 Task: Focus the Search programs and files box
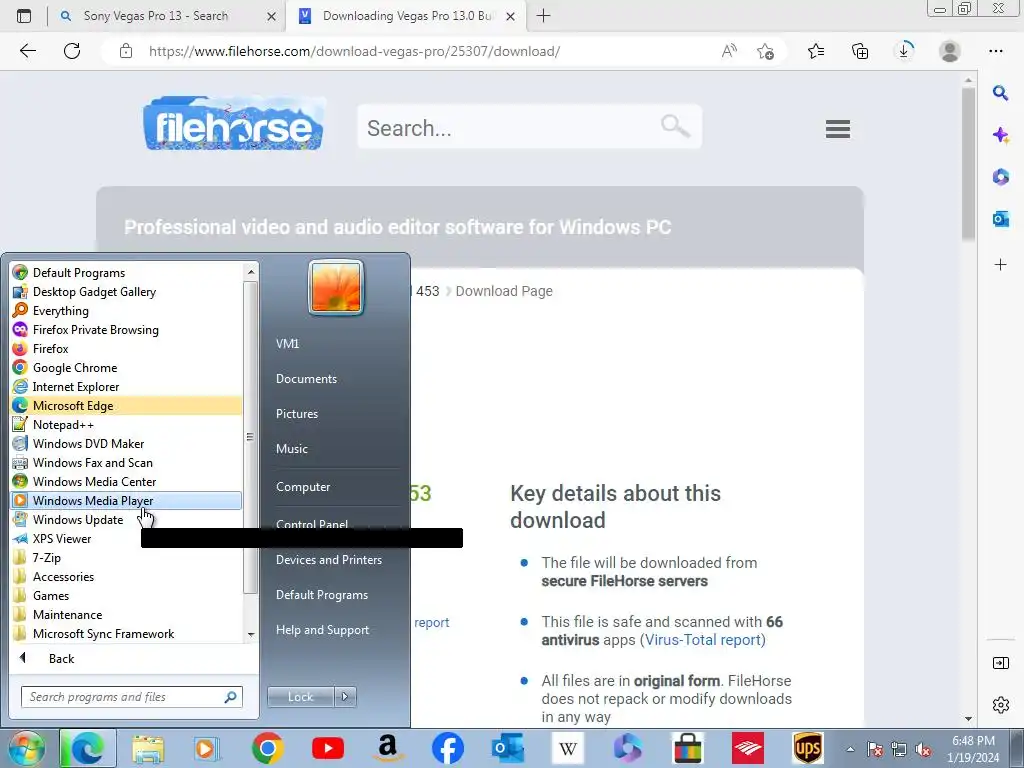[x=132, y=697]
